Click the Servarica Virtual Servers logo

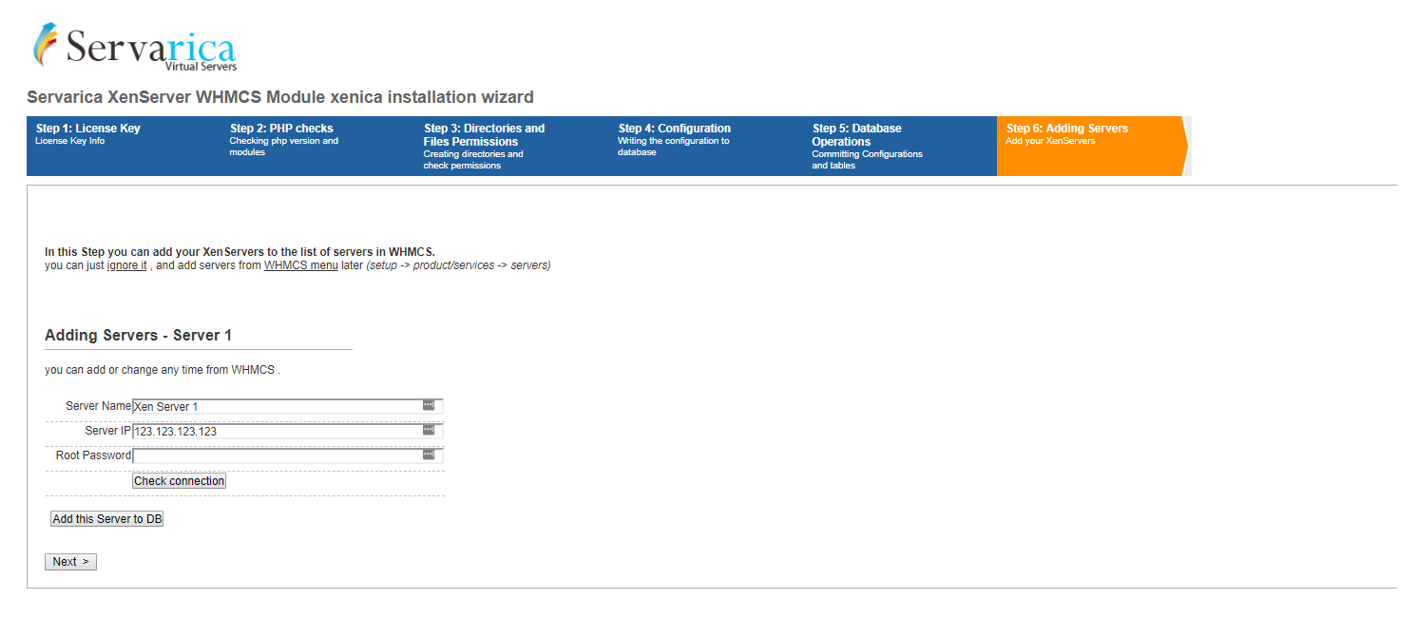tap(135, 46)
